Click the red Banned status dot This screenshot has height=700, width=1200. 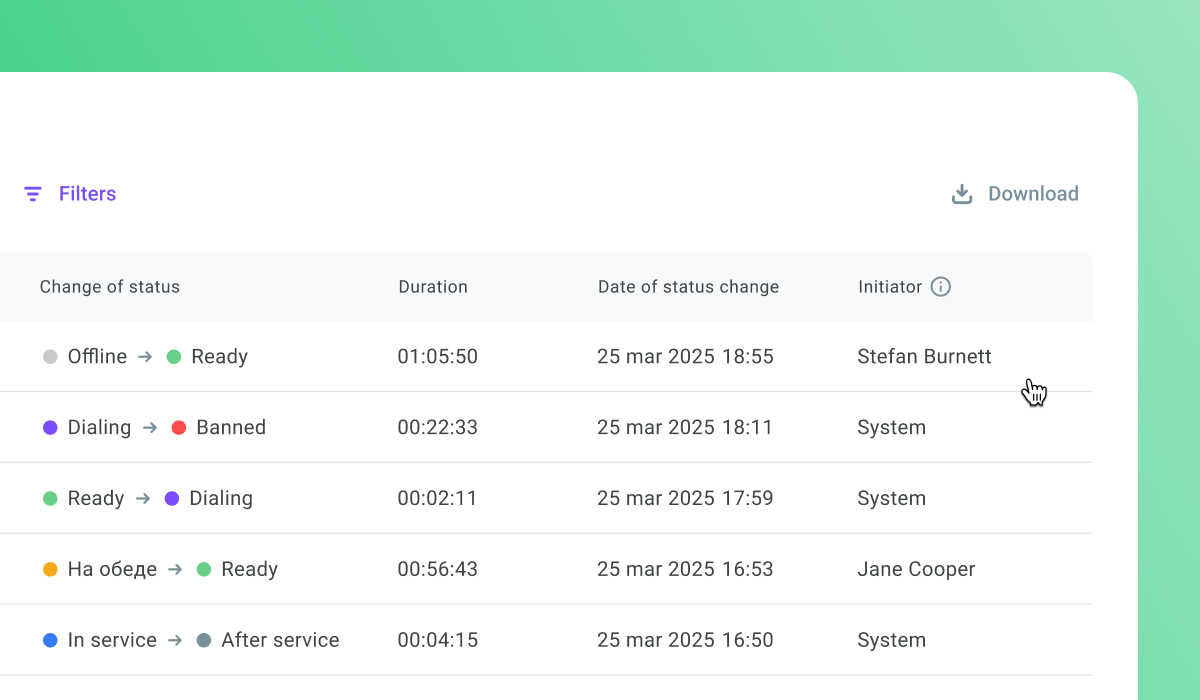click(x=179, y=428)
